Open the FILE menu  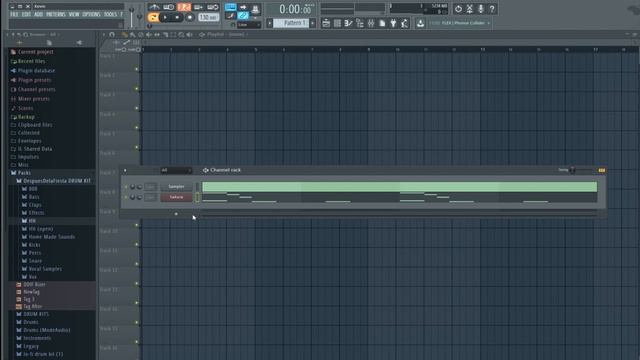(x=14, y=14)
